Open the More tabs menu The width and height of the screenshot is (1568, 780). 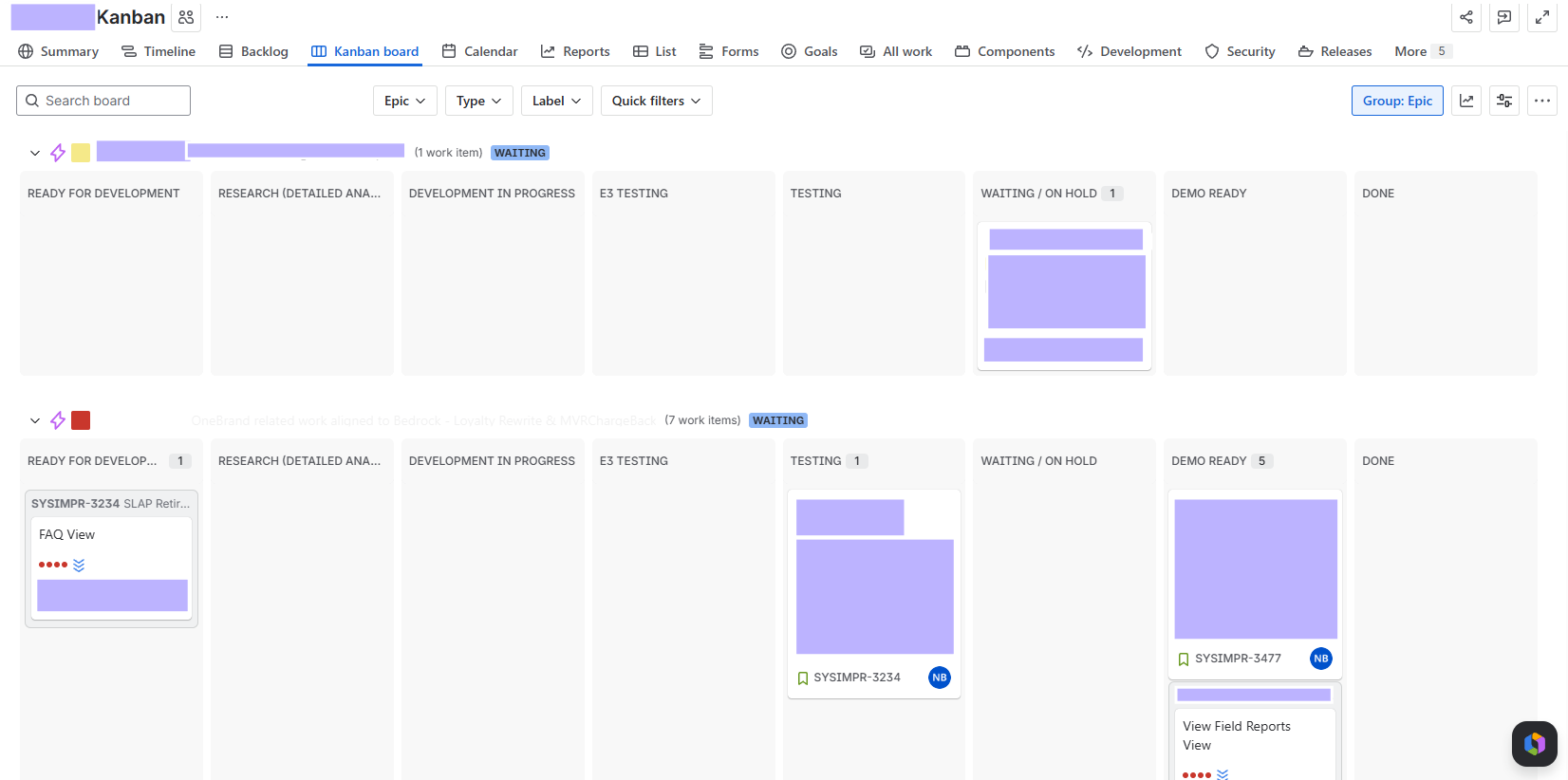[x=1422, y=51]
